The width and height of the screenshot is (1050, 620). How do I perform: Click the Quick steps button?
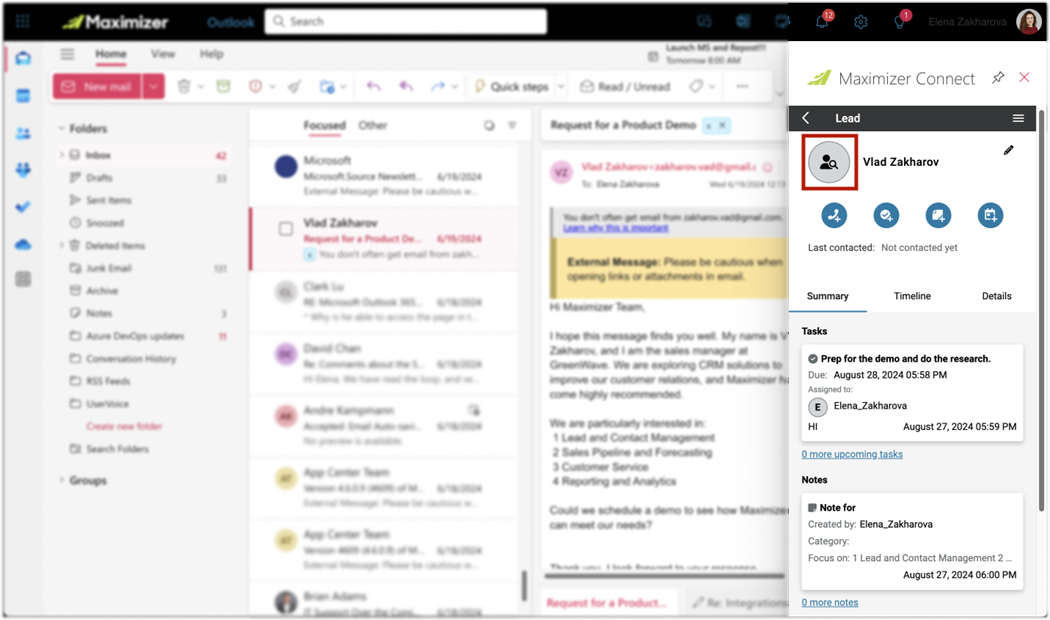coord(512,86)
